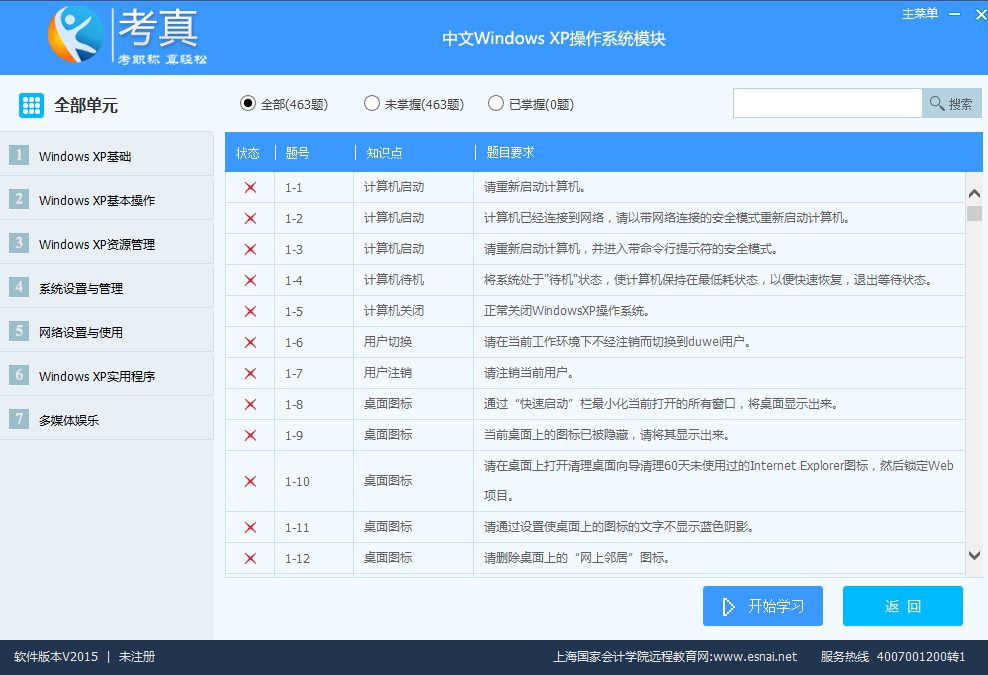Select the 未掌握(463题) radio button
This screenshot has width=988, height=675.
372,103
